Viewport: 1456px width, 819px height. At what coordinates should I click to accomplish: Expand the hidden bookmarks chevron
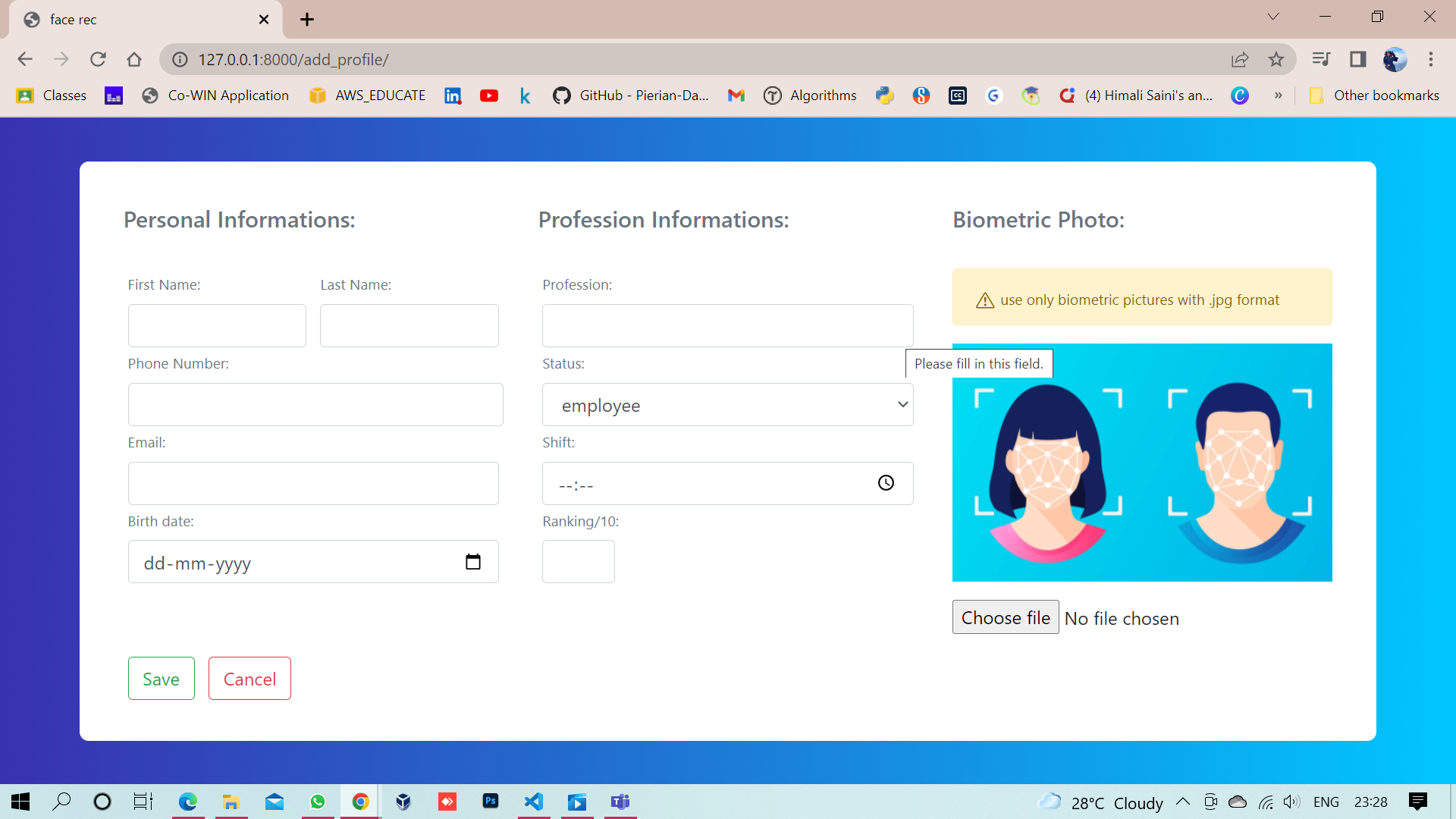pos(1279,96)
